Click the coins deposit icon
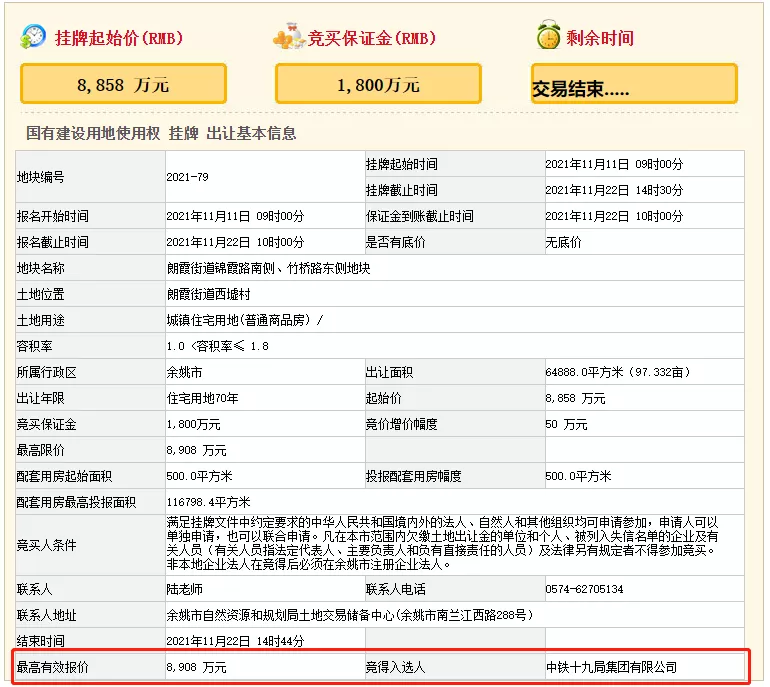This screenshot has height=687, width=770. pyautogui.click(x=289, y=37)
